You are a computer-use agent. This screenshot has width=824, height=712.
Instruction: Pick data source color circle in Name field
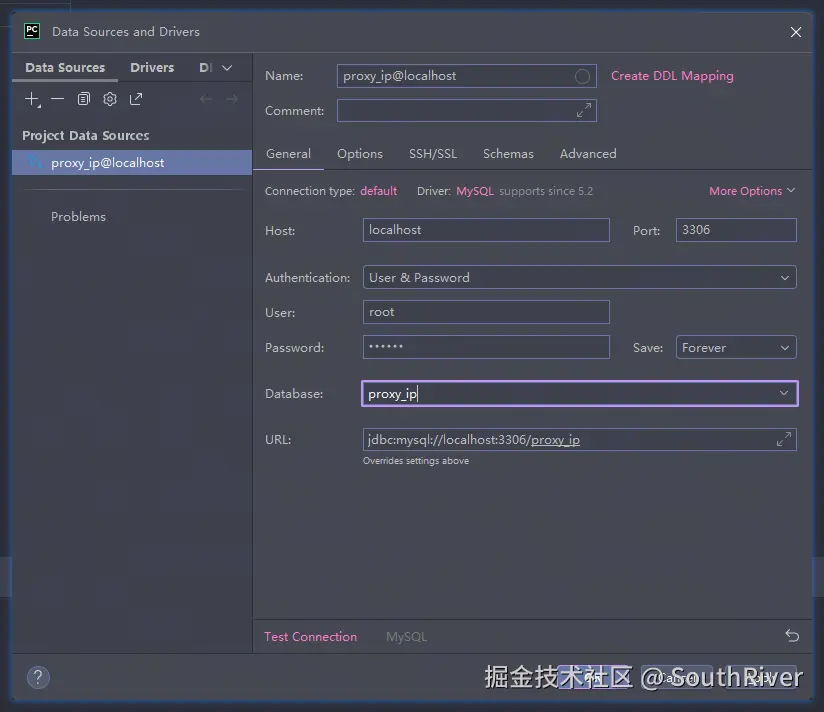582,76
